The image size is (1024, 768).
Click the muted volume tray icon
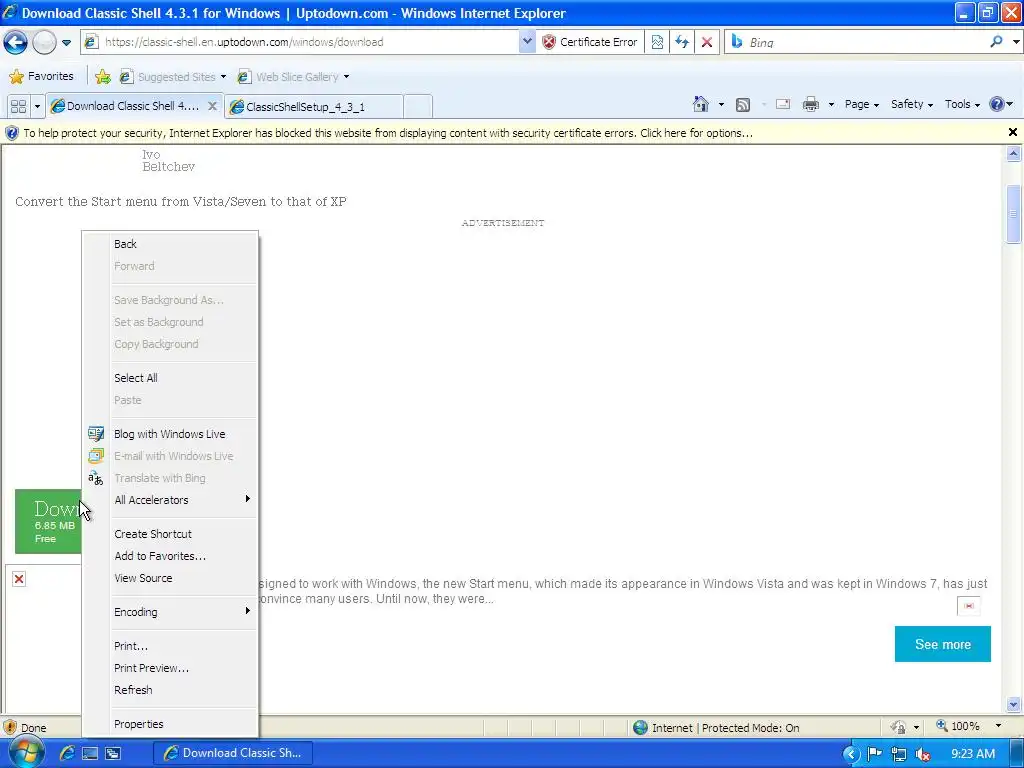coord(923,754)
